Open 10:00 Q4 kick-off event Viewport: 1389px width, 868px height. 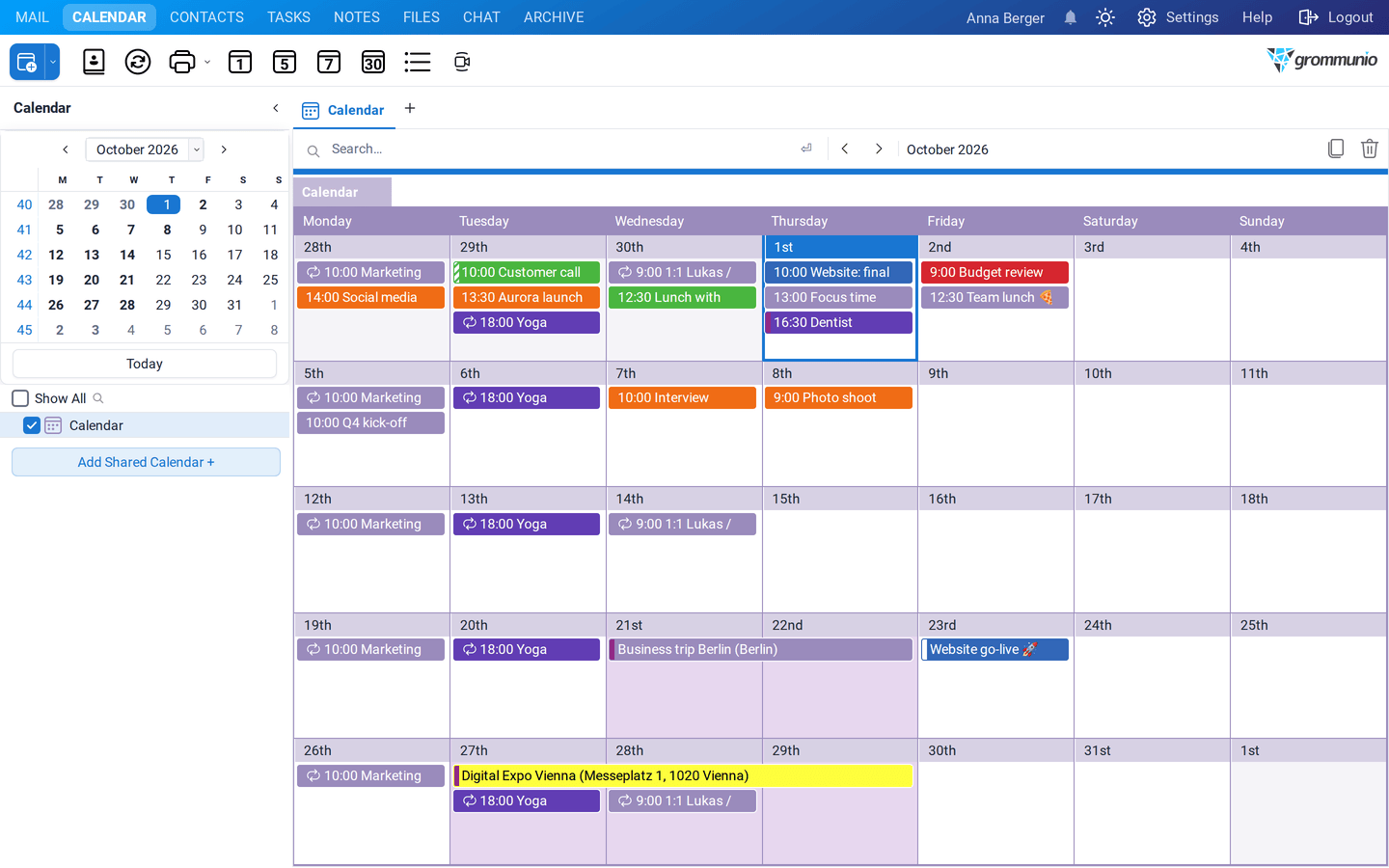[370, 422]
